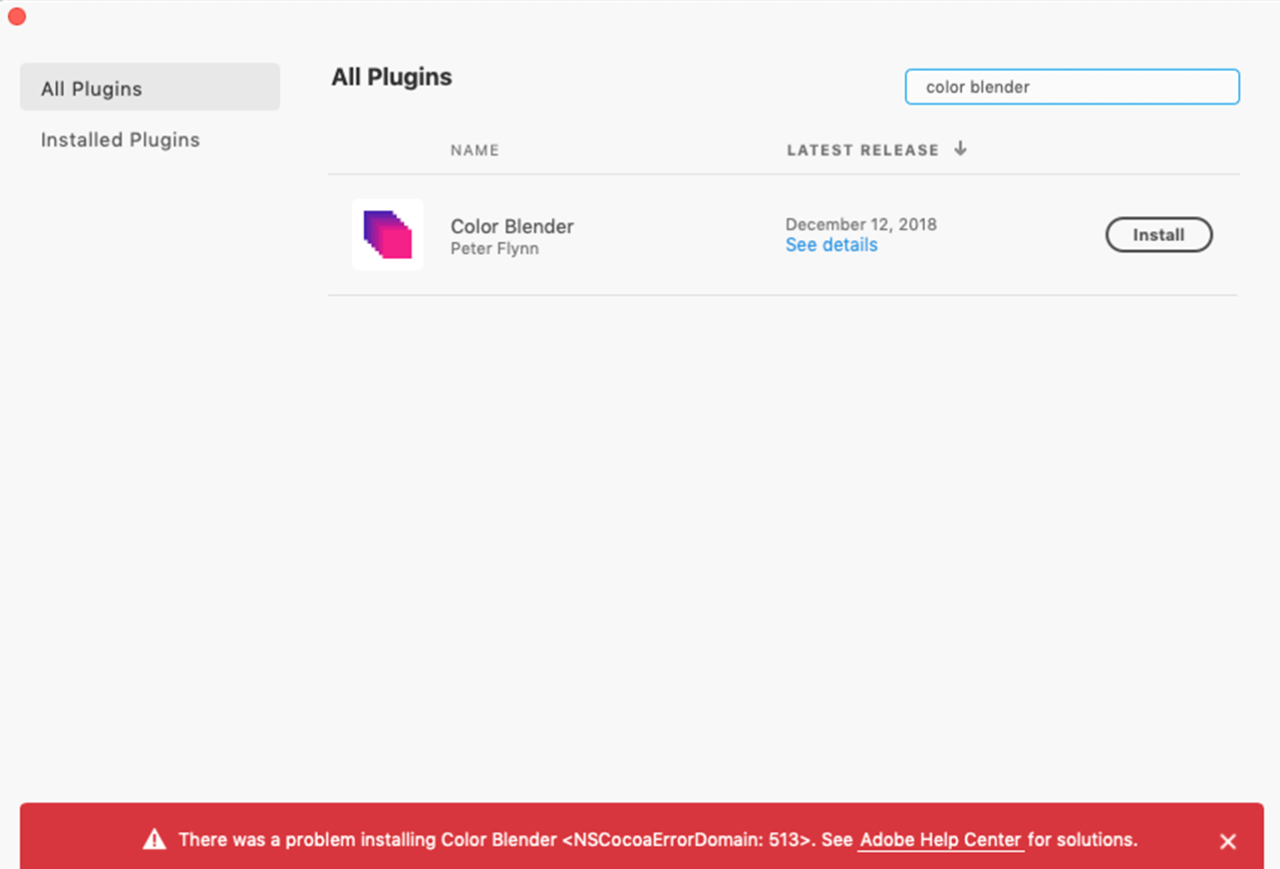Click the warning triangle icon in error banner
This screenshot has width=1280, height=869.
click(x=154, y=840)
